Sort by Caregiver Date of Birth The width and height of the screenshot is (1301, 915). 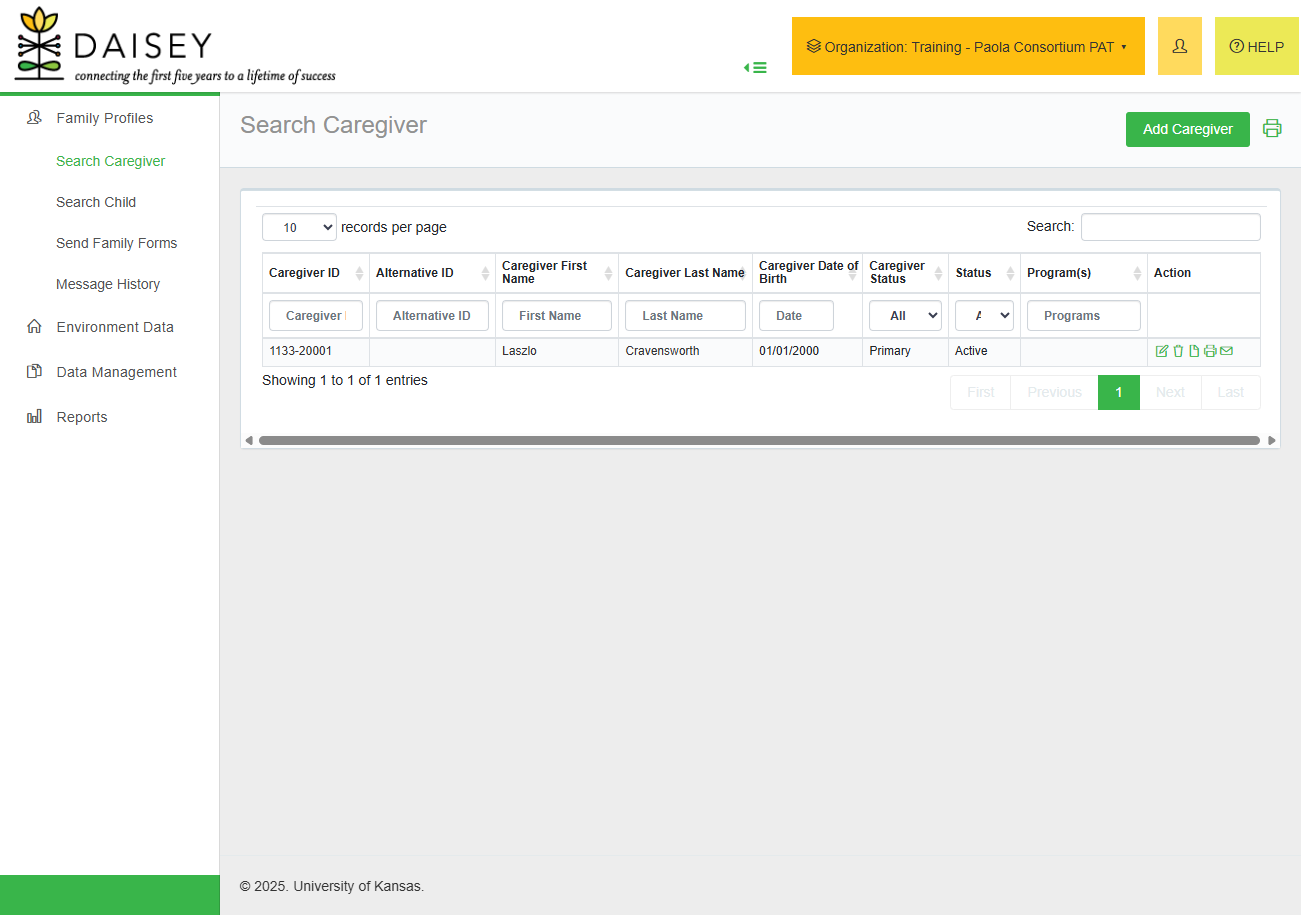808,273
